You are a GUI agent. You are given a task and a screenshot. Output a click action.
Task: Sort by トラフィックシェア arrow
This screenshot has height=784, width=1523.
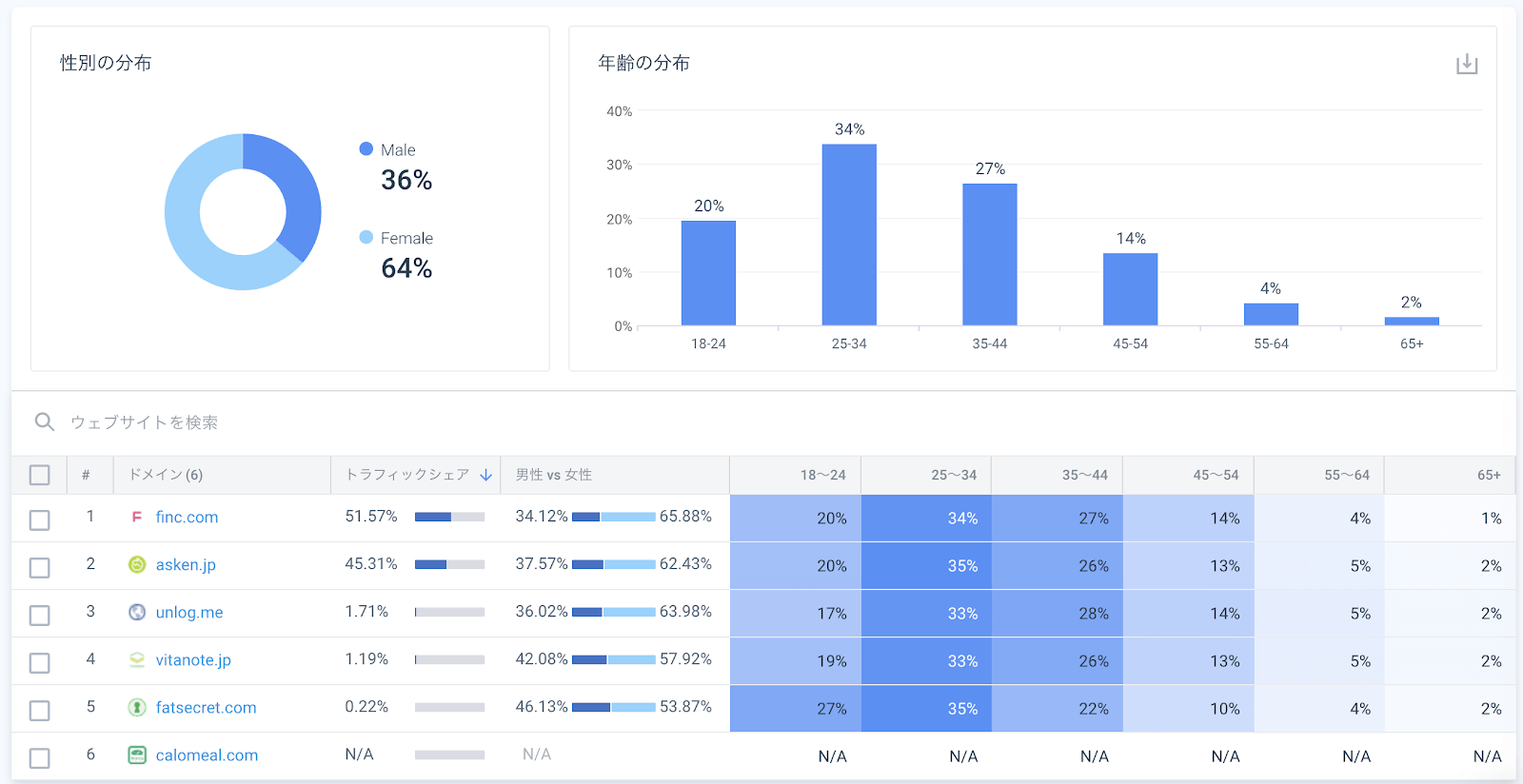pos(485,475)
